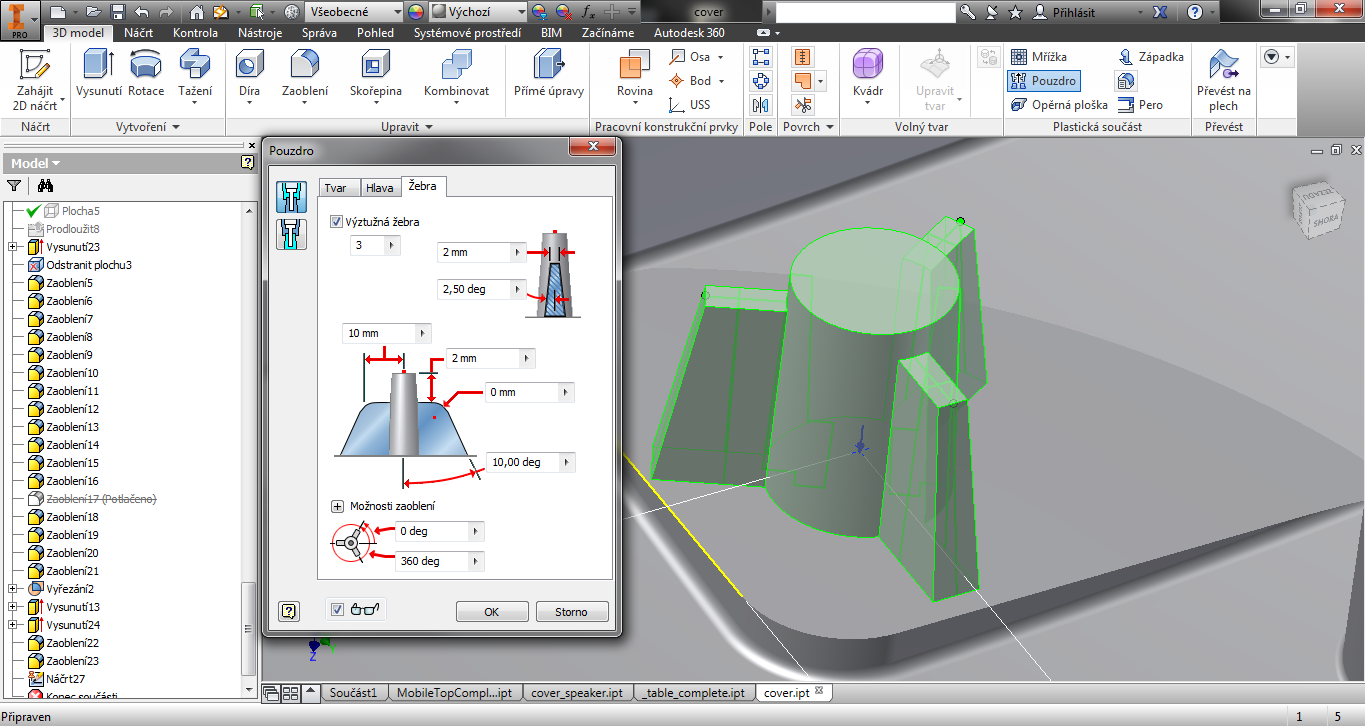Open the Pohled ribbon tab
The image size is (1365, 726).
(x=375, y=33)
